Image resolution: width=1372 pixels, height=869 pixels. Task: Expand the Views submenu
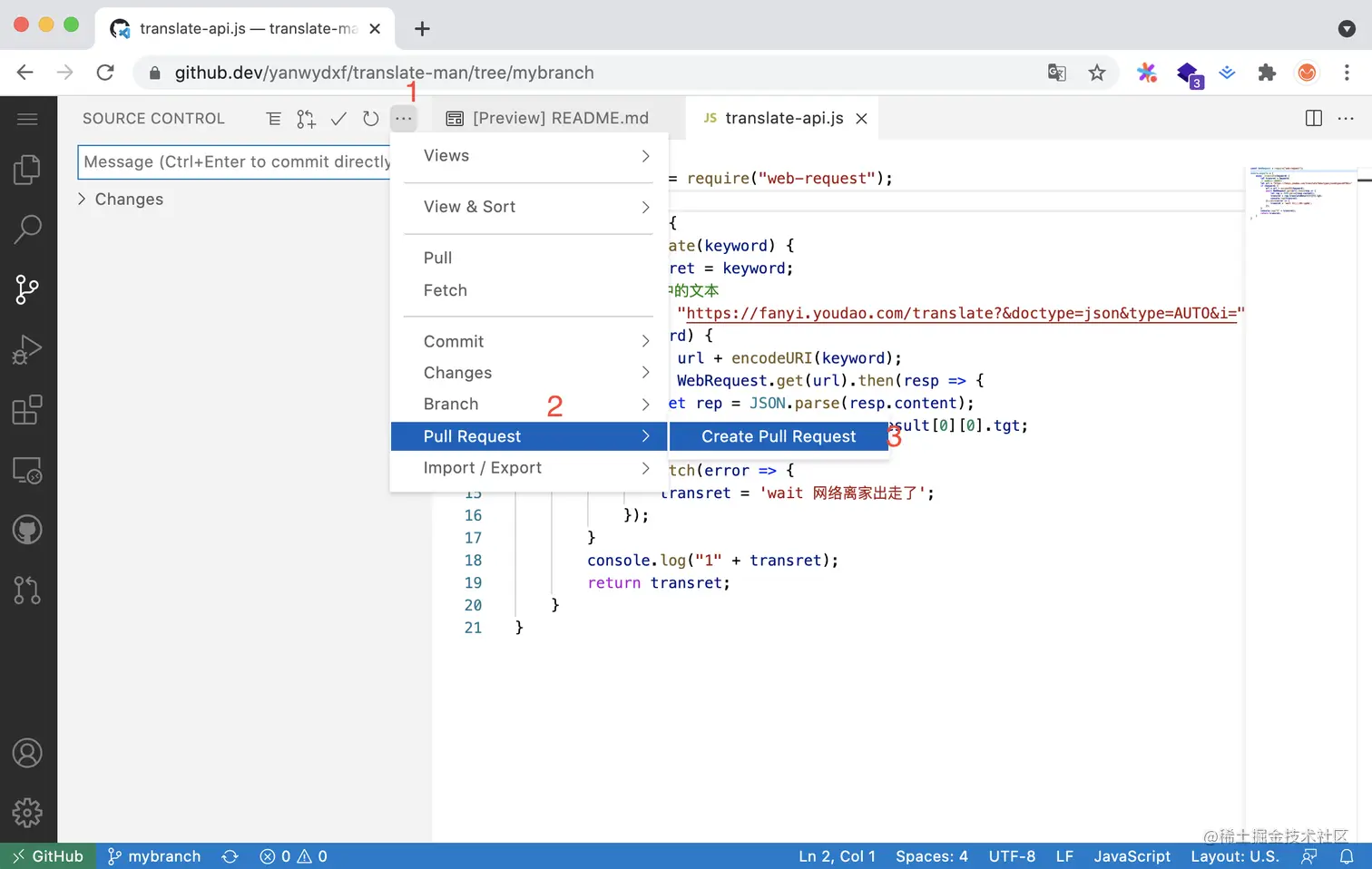click(x=529, y=156)
